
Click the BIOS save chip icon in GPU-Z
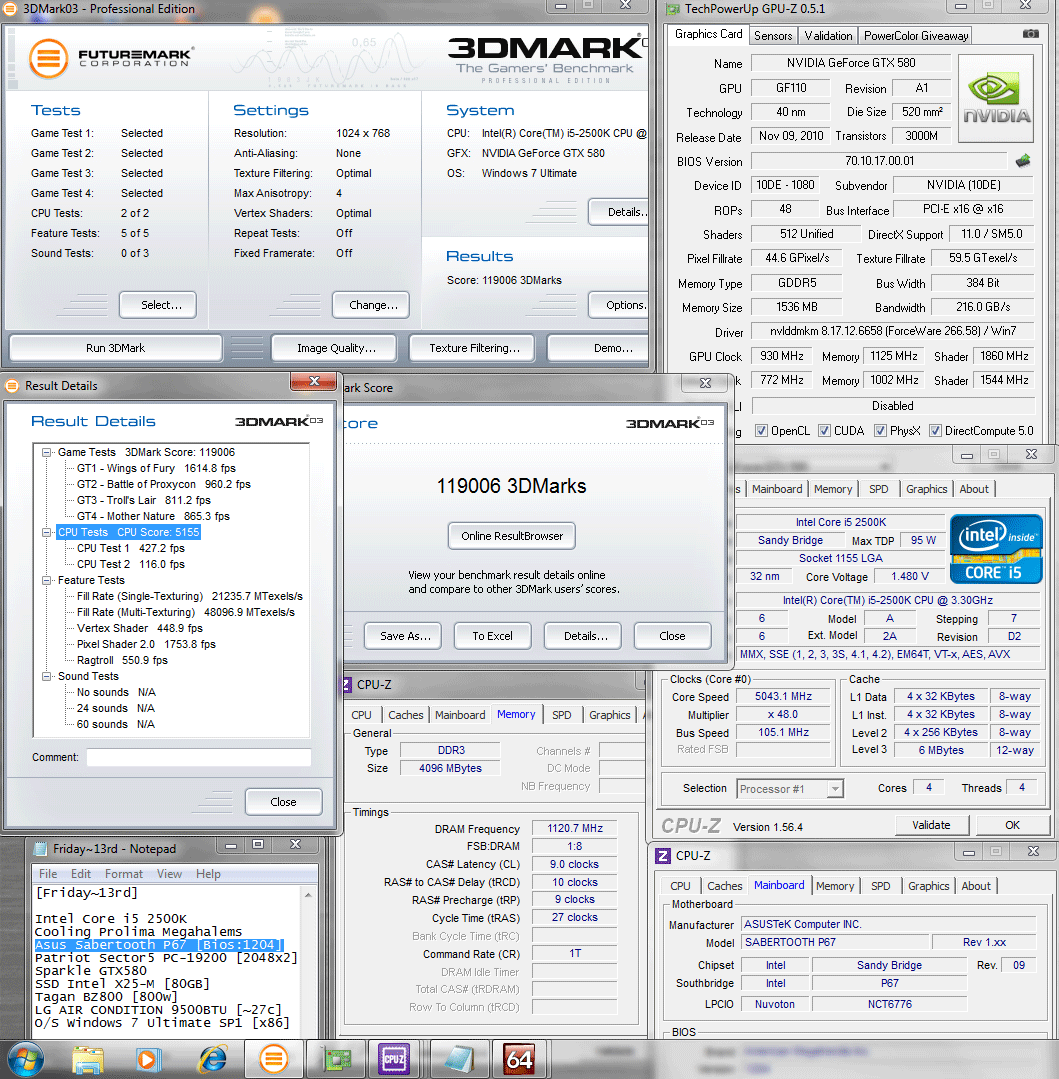(1023, 161)
